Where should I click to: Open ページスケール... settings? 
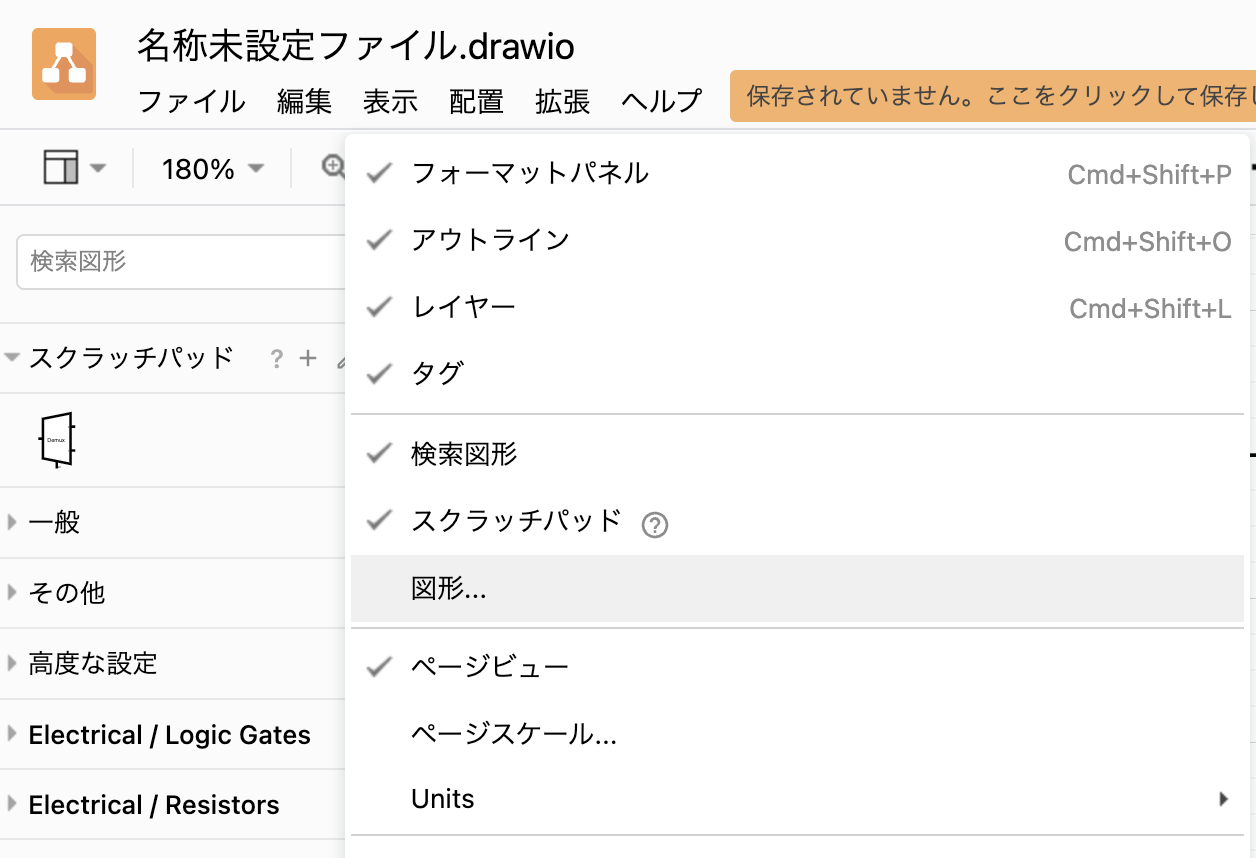coord(513,733)
